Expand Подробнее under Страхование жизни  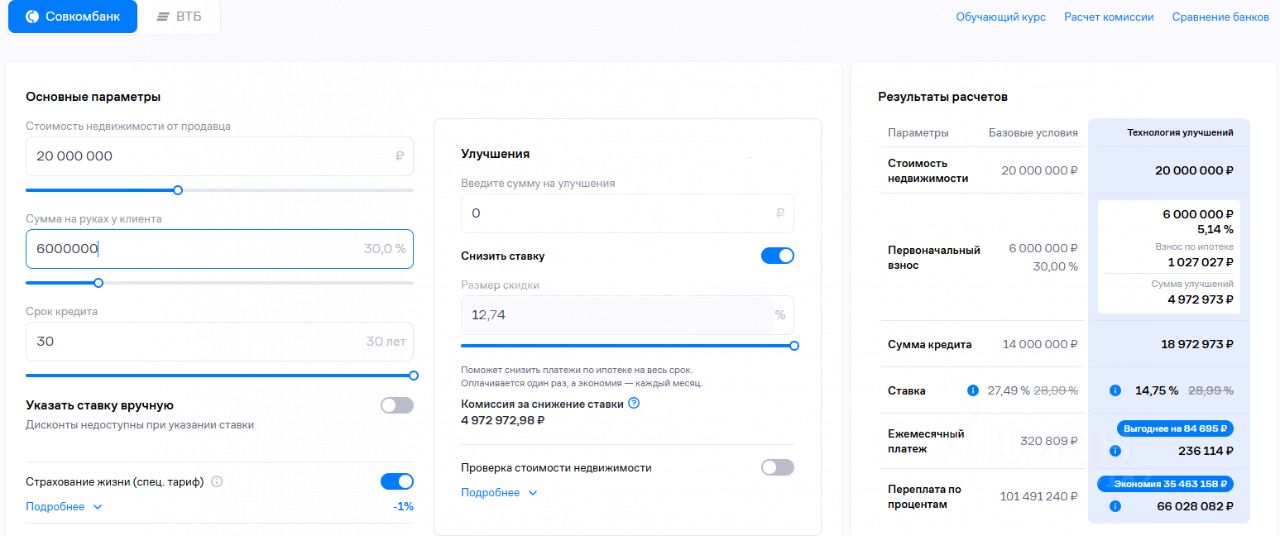(64, 507)
